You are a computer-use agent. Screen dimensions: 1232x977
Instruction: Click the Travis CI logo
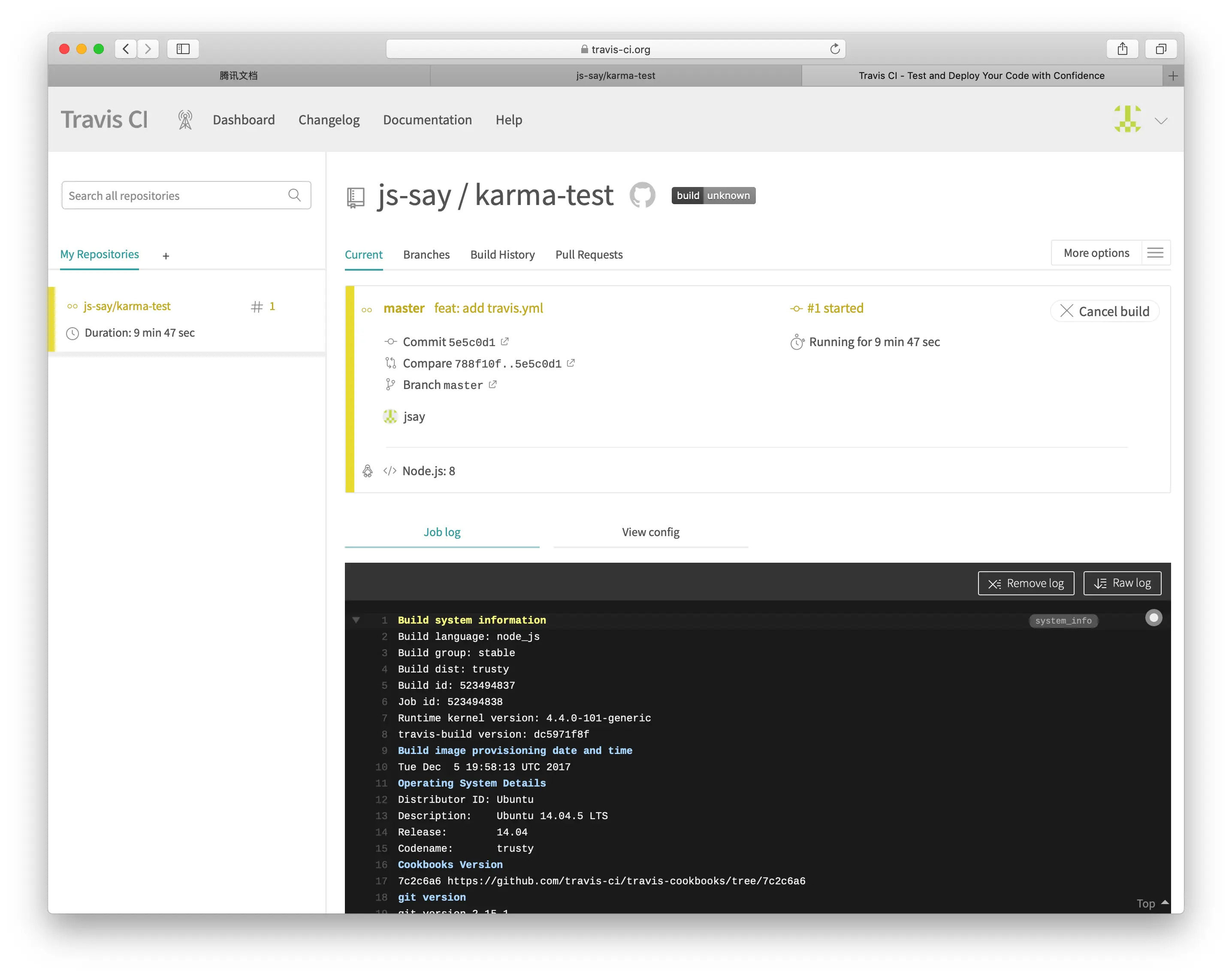(x=104, y=119)
